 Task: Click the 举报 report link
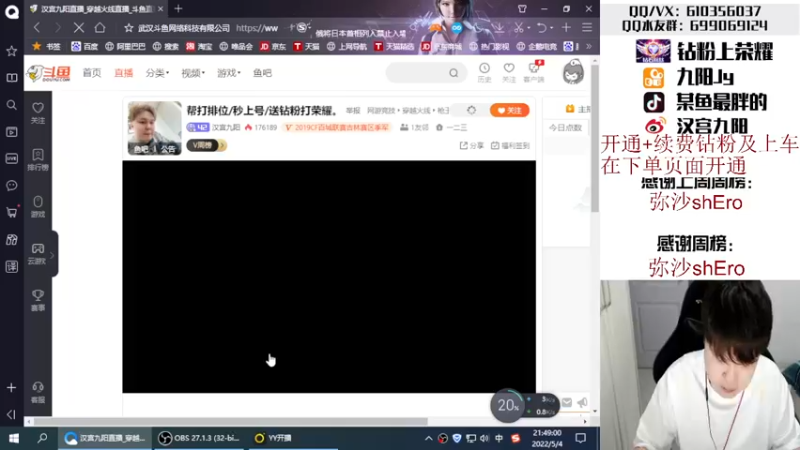point(353,110)
